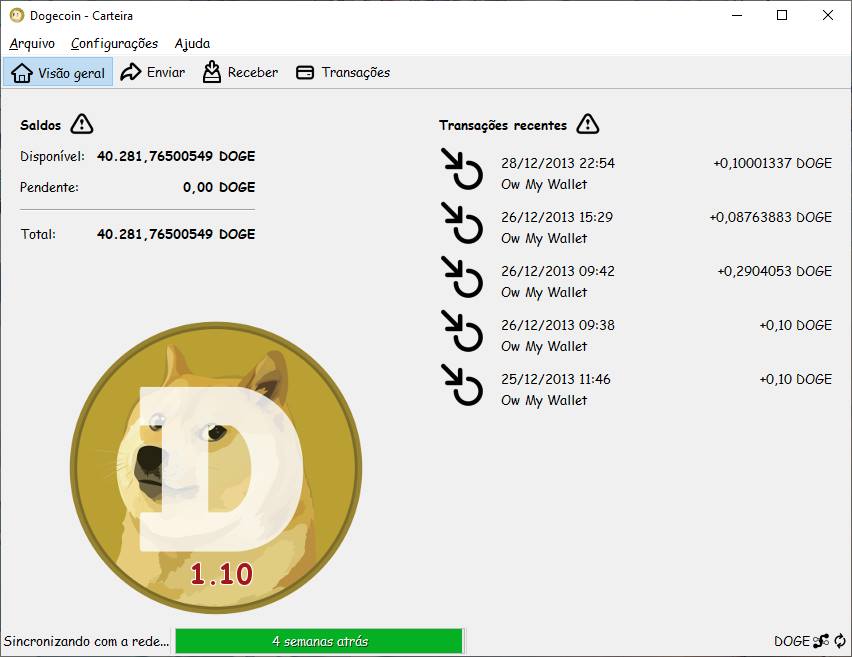Open the Ajuda menu
This screenshot has height=657, width=852.
point(192,43)
